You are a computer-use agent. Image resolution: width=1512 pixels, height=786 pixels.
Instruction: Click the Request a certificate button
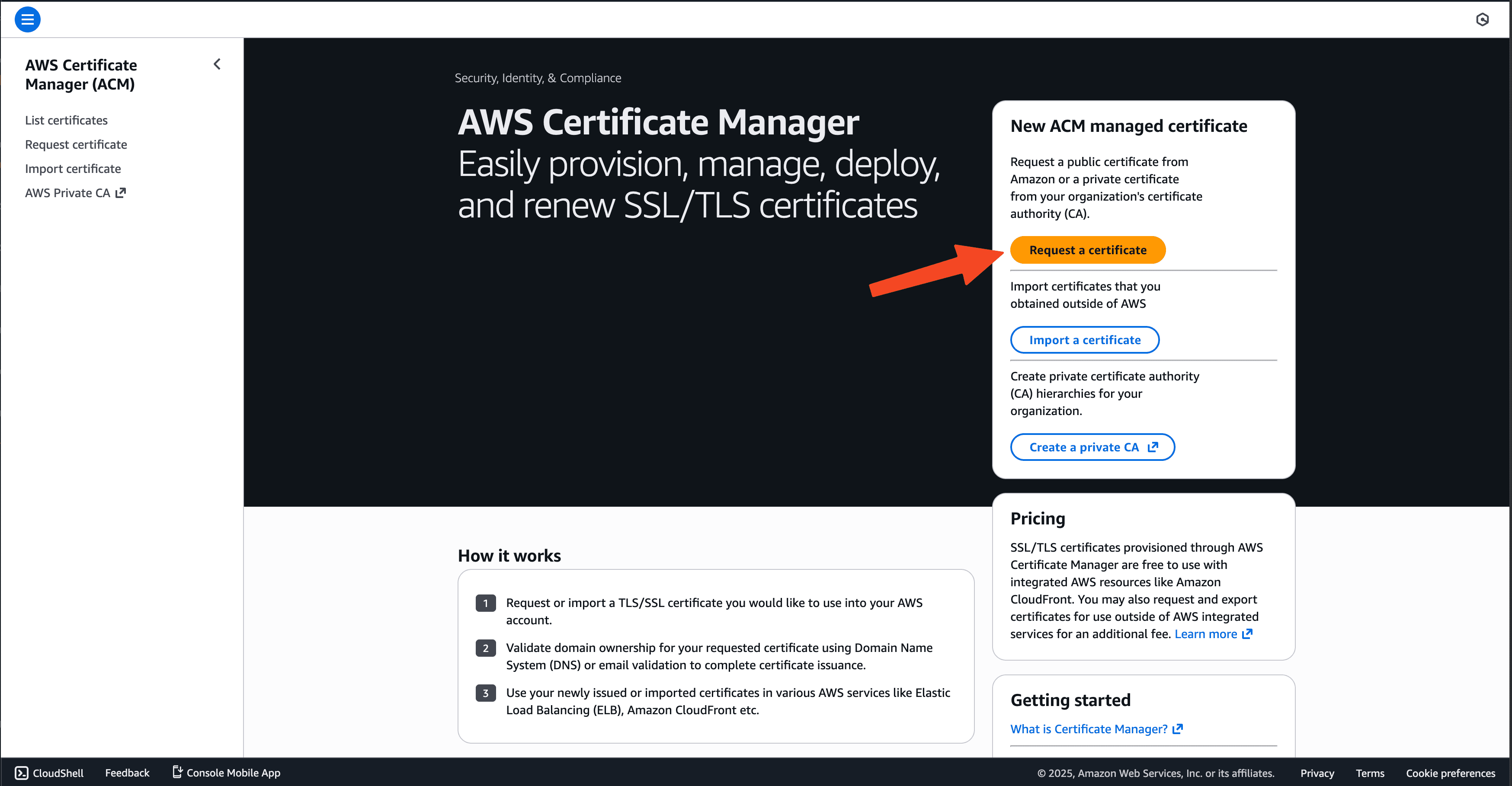click(1087, 249)
